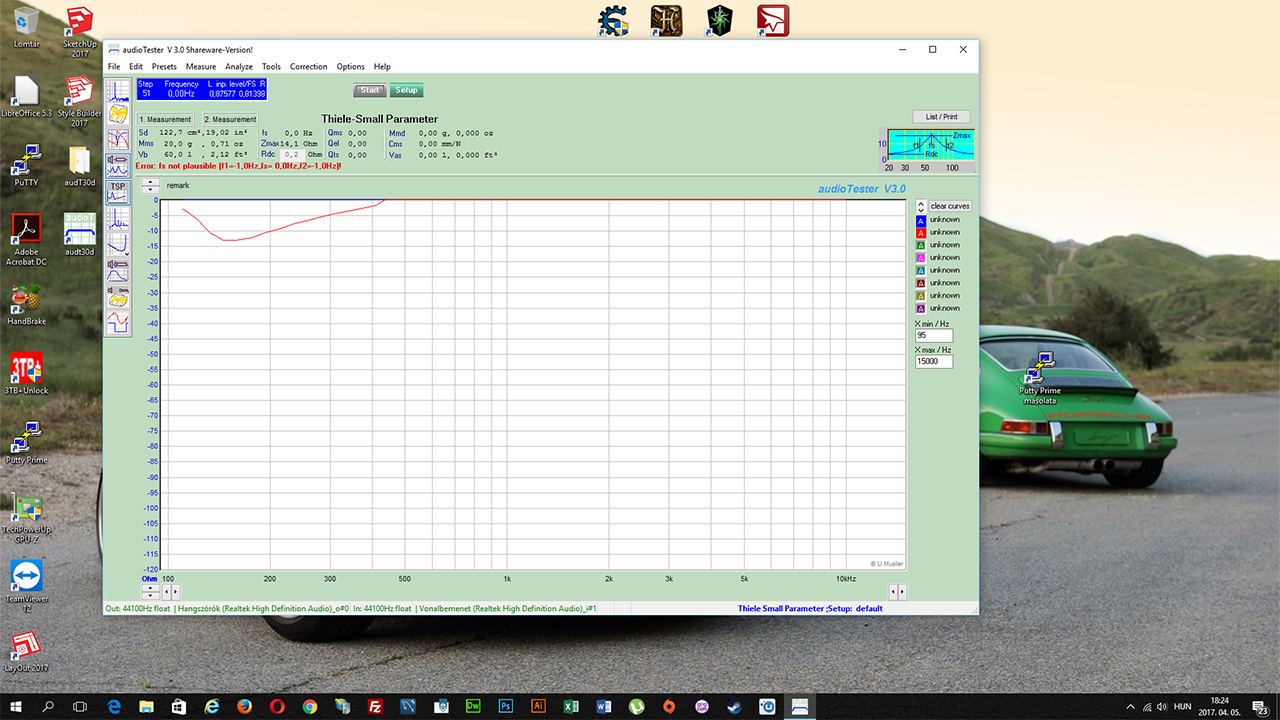Open File Explorer from the taskbar
The height and width of the screenshot is (720, 1280).
click(x=143, y=706)
